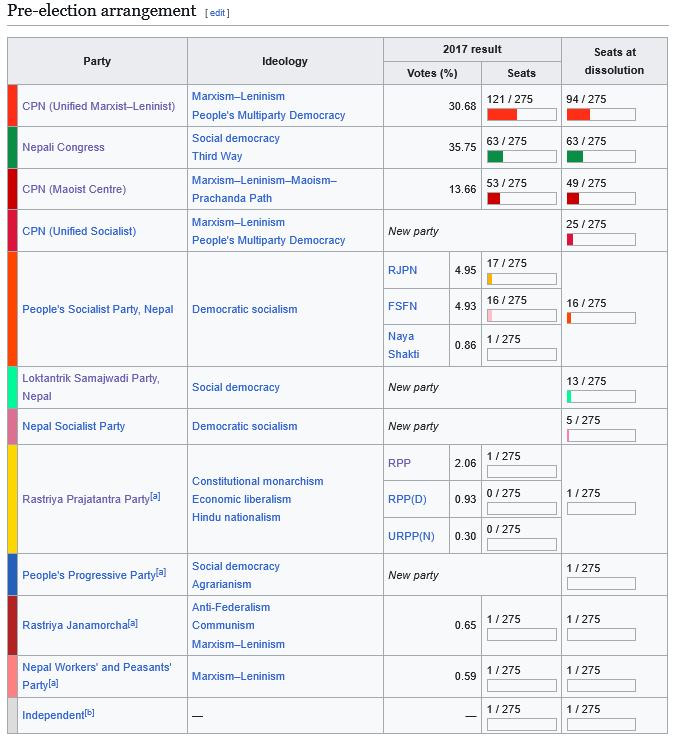Click the Ideology column header
The image size is (673, 740).
coord(285,61)
